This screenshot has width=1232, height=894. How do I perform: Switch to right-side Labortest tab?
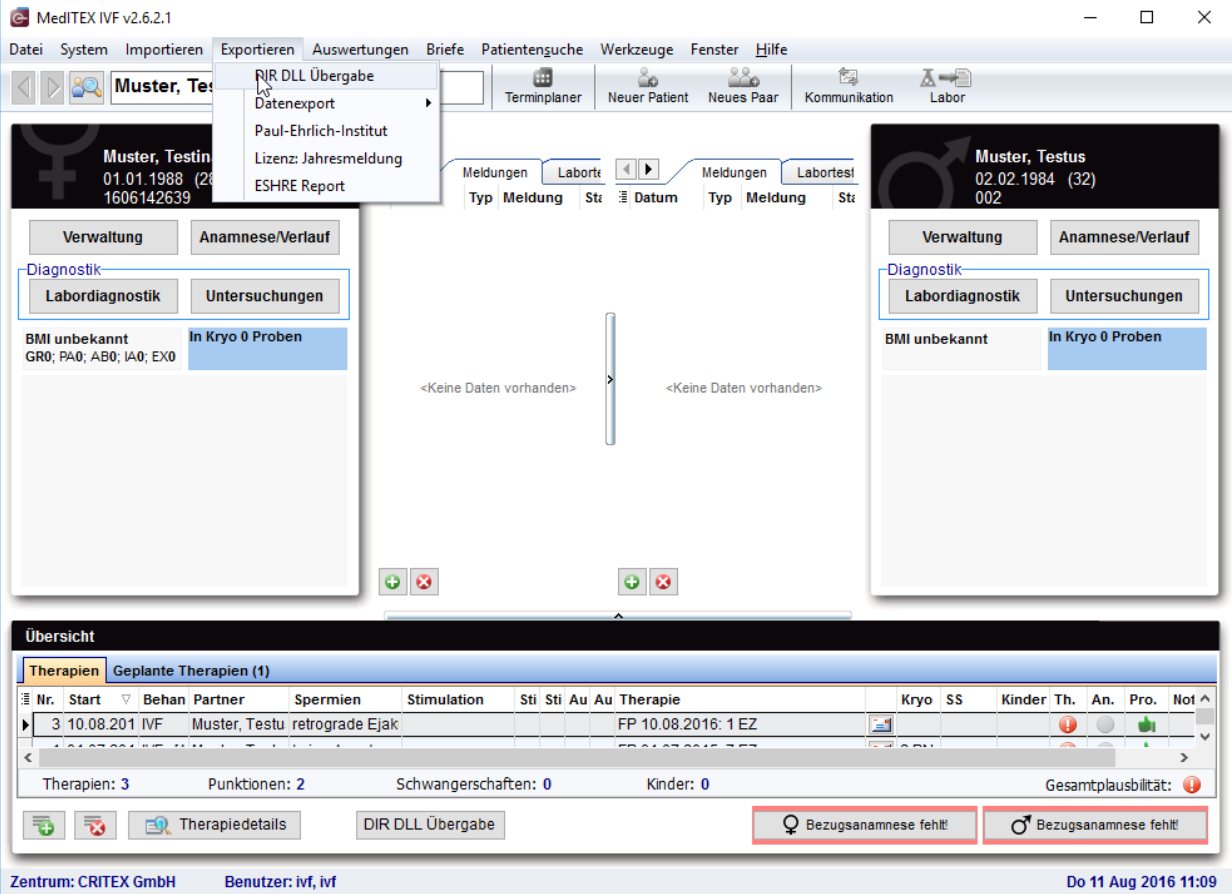click(825, 172)
